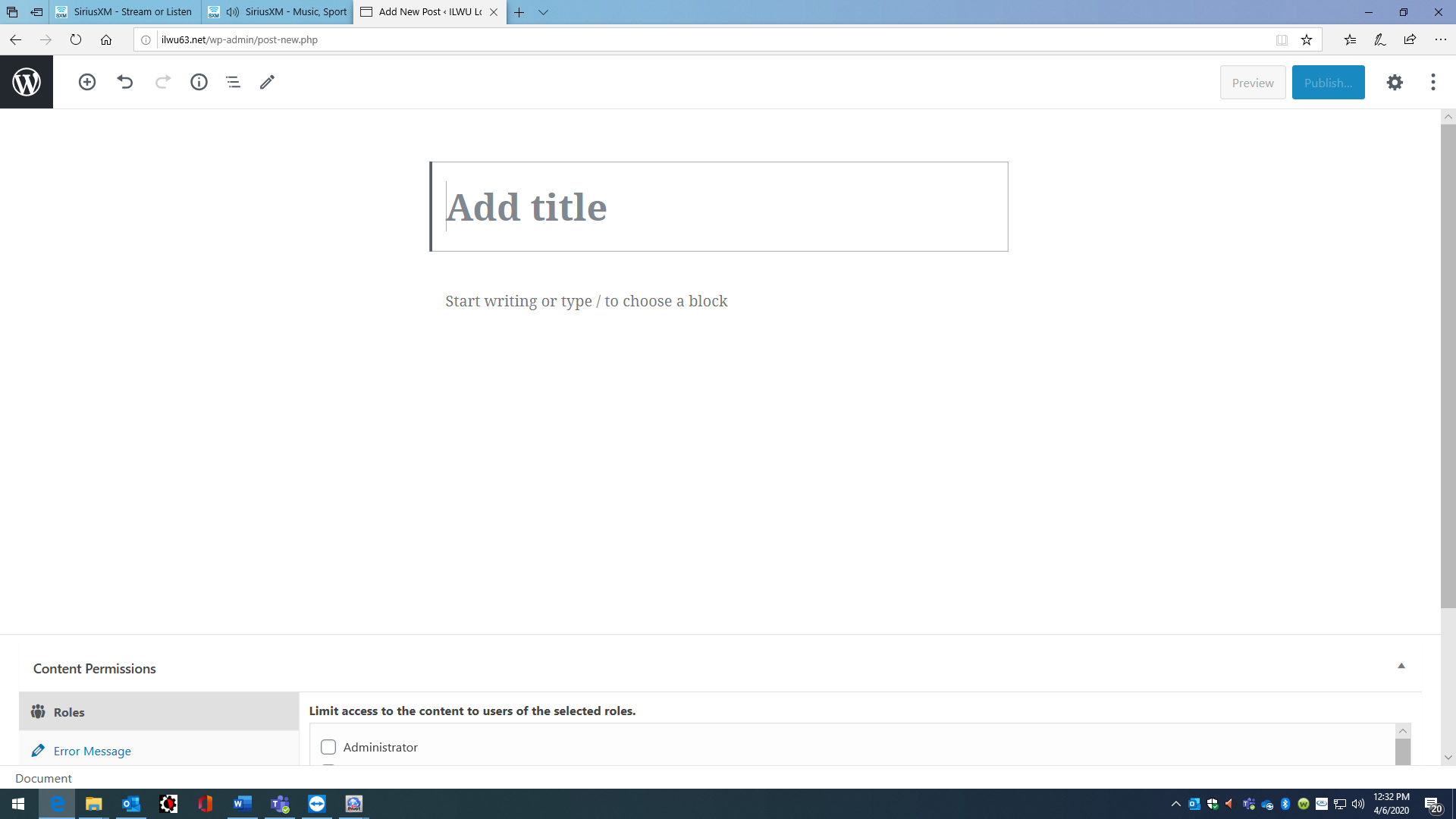Open the Action Center notifications
The width and height of the screenshot is (1456, 819).
tap(1432, 804)
